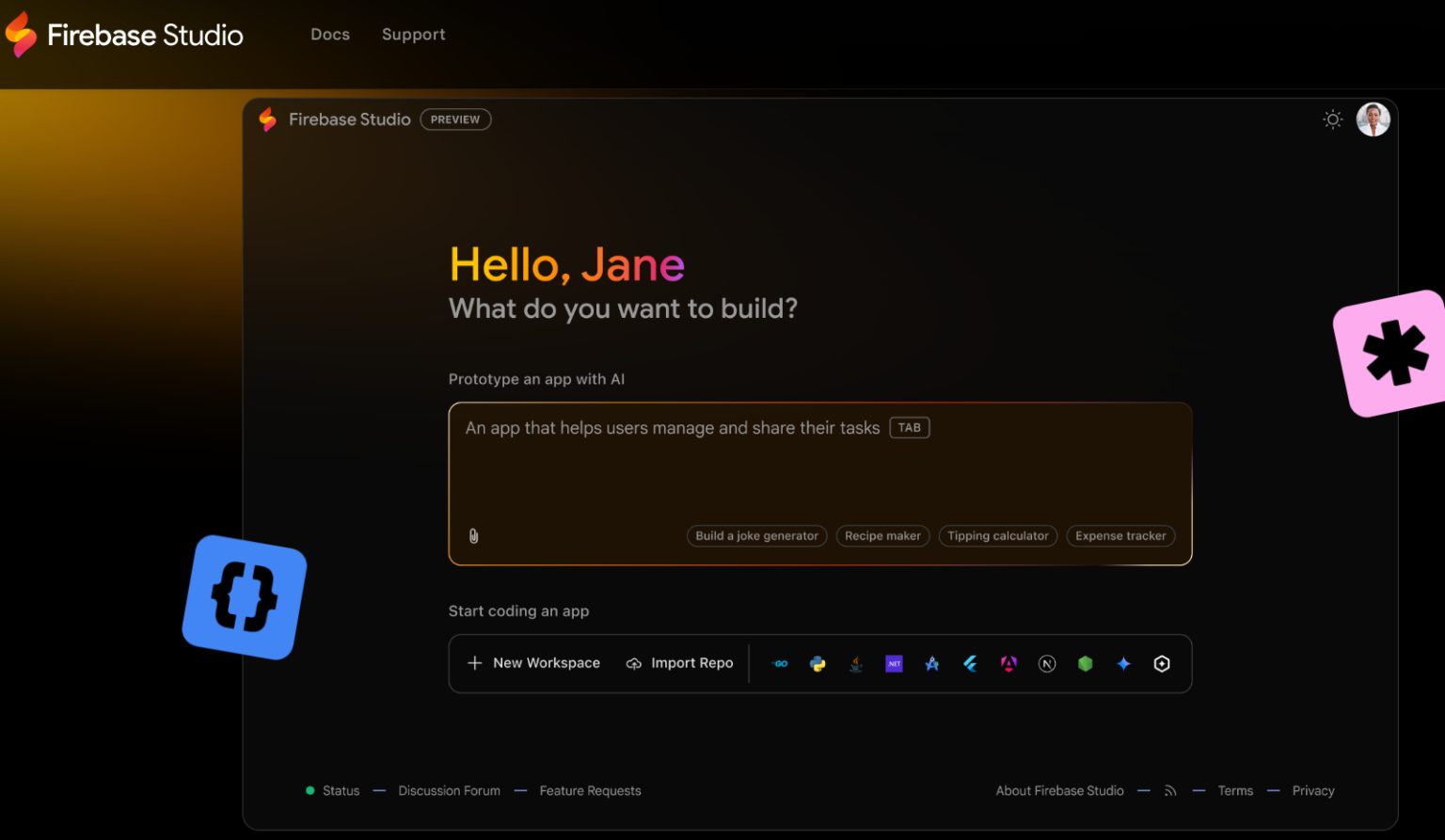Select the Flutter template icon
This screenshot has height=840, width=1445.
pyautogui.click(x=970, y=663)
